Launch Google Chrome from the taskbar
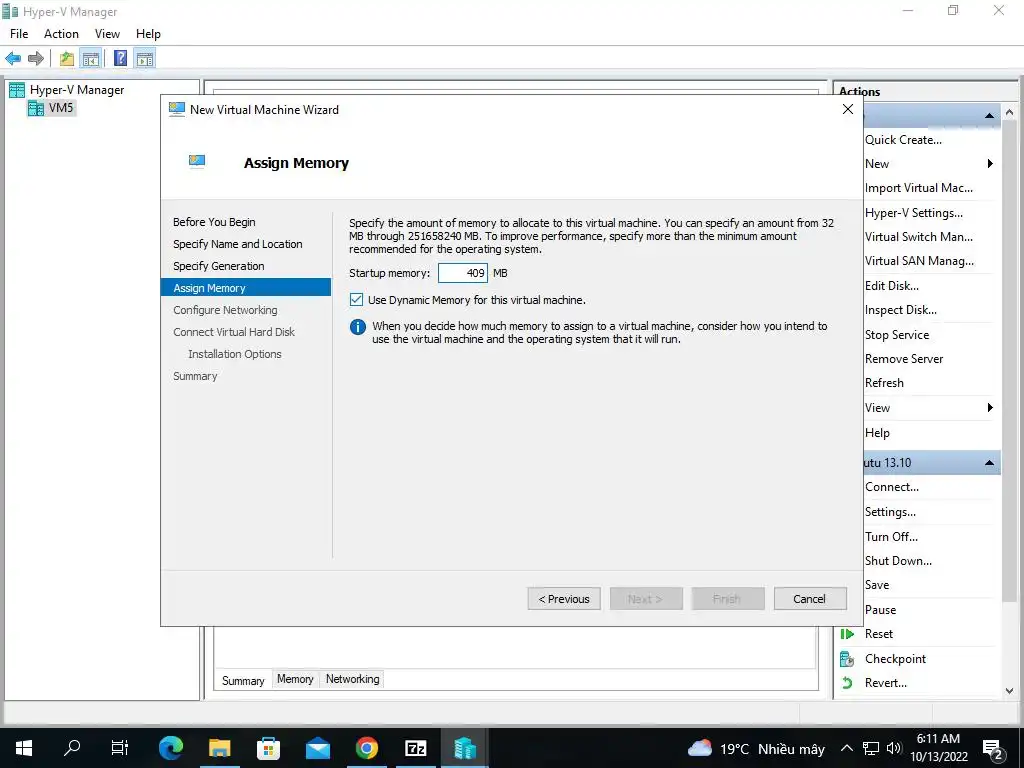 [x=366, y=748]
